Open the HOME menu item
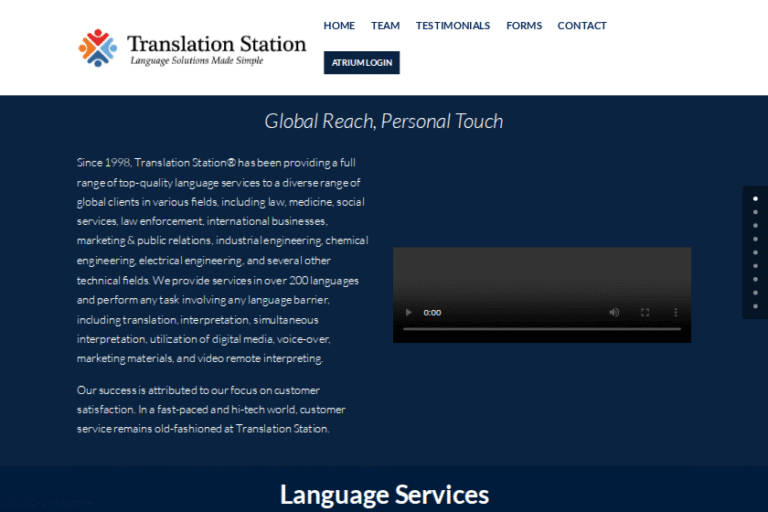The image size is (768, 512). (x=339, y=26)
